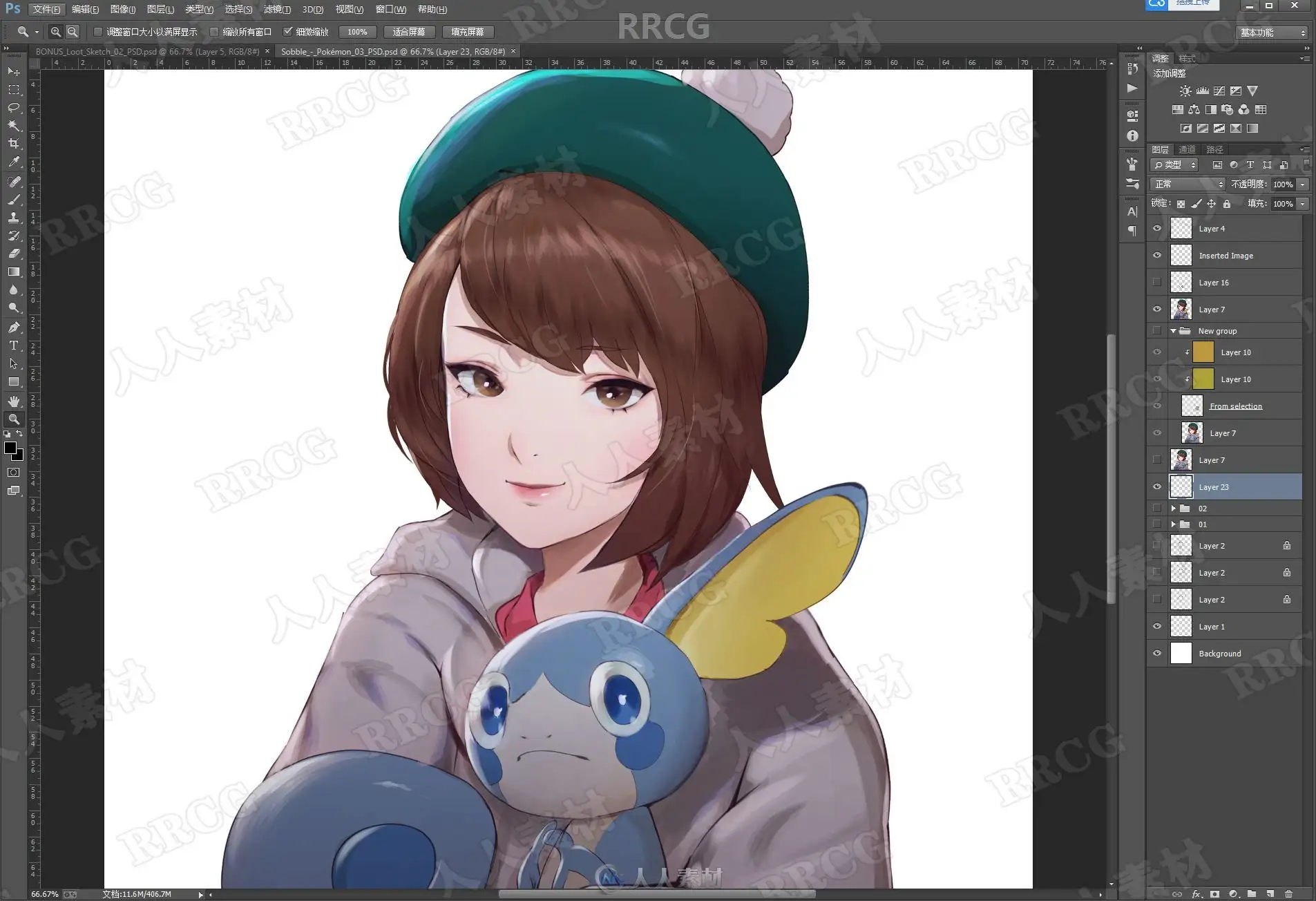
Task: Collapse the New group layer folder
Action: (1173, 331)
